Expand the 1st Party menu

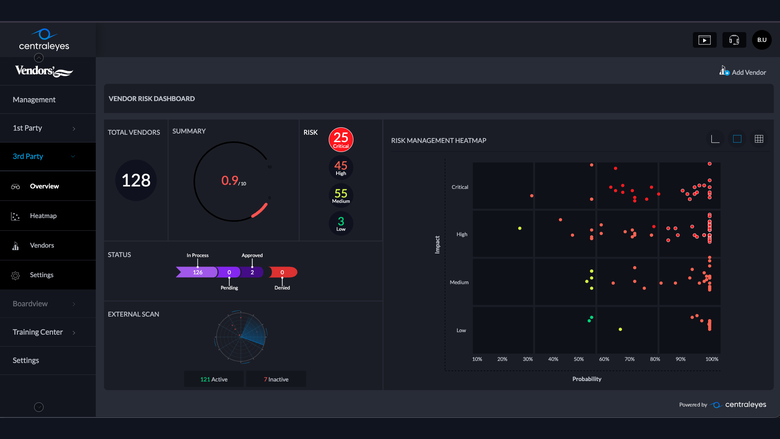[48, 128]
